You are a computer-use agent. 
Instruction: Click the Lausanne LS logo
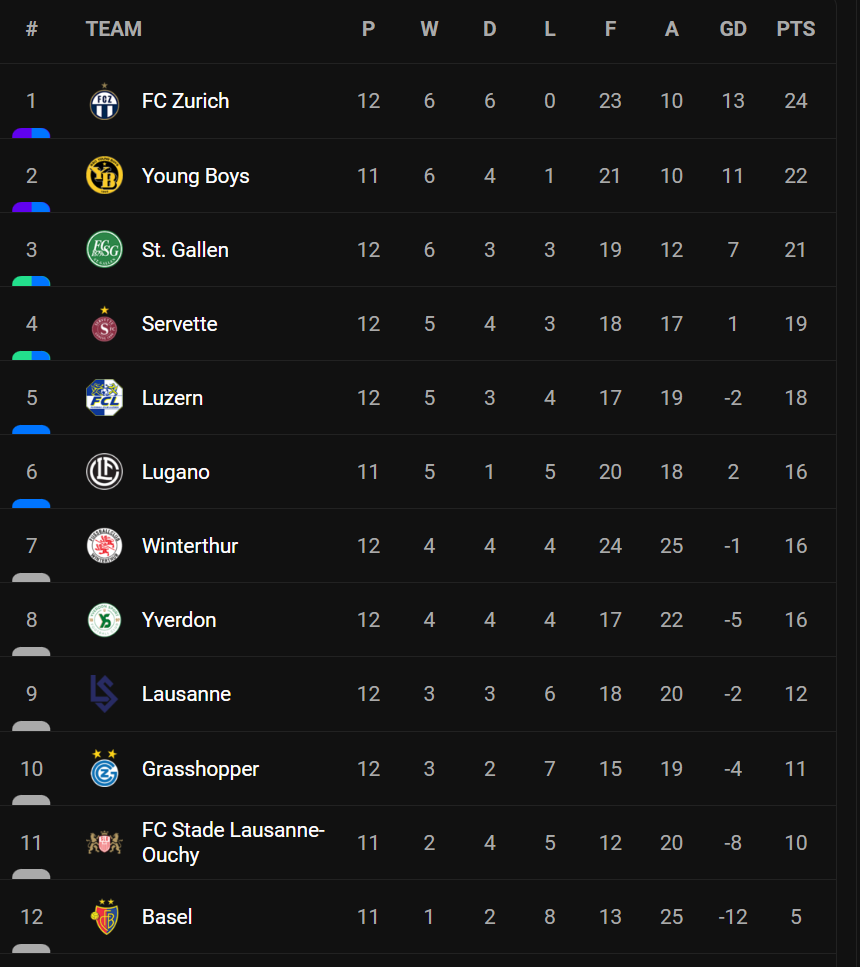pos(104,694)
